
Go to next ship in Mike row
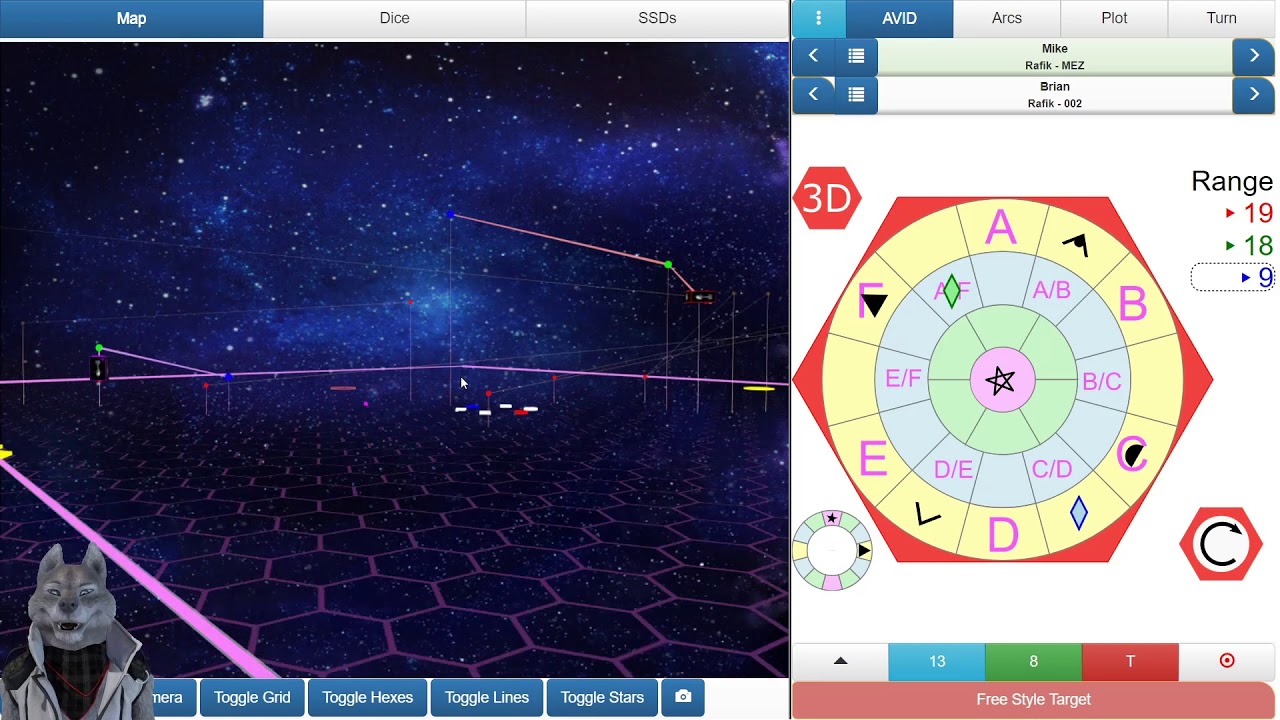coord(1254,56)
